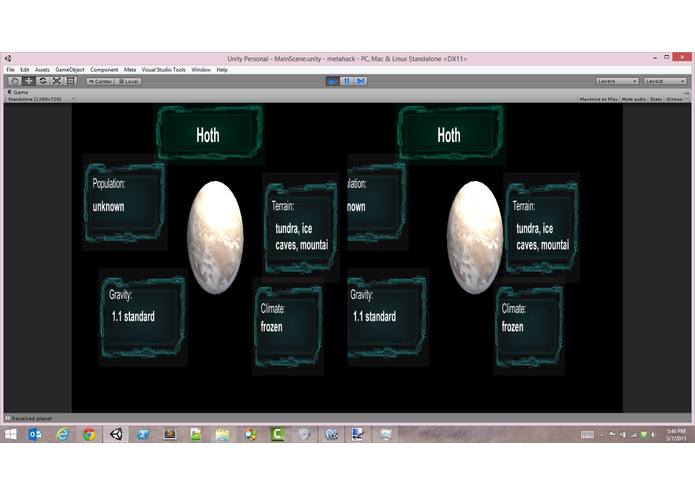Open the Layers dropdown
This screenshot has height=494, width=695.
tap(617, 81)
